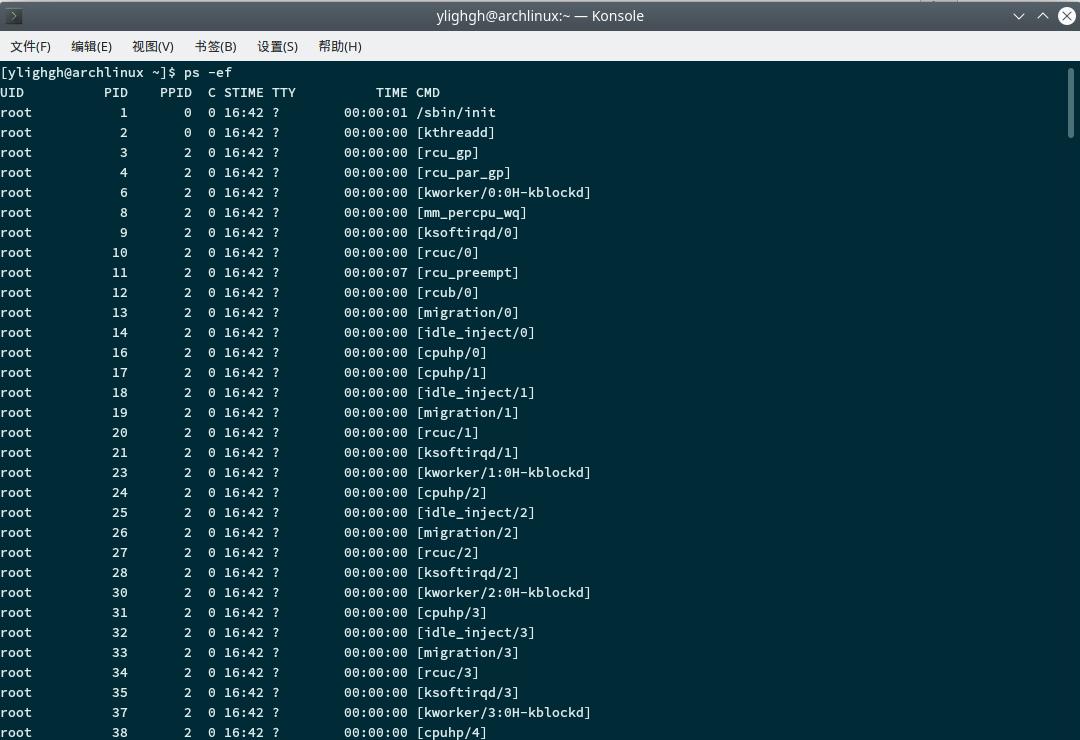Click the Konsole icon in the title bar
Viewport: 1080px width, 740px height.
point(13,15)
